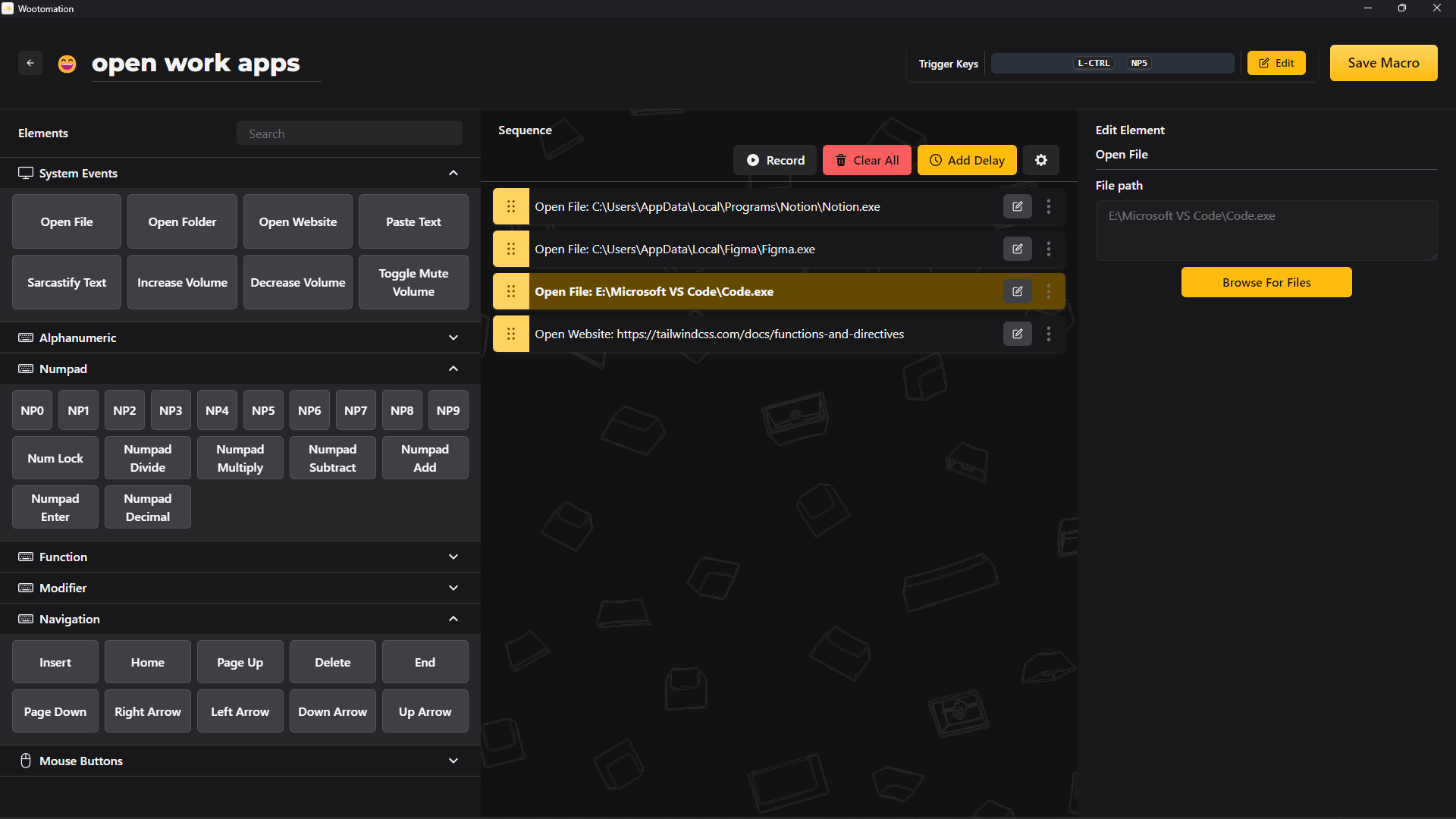Click the Clear All button
Screen dimensions: 1456x819
pyautogui.click(x=866, y=160)
